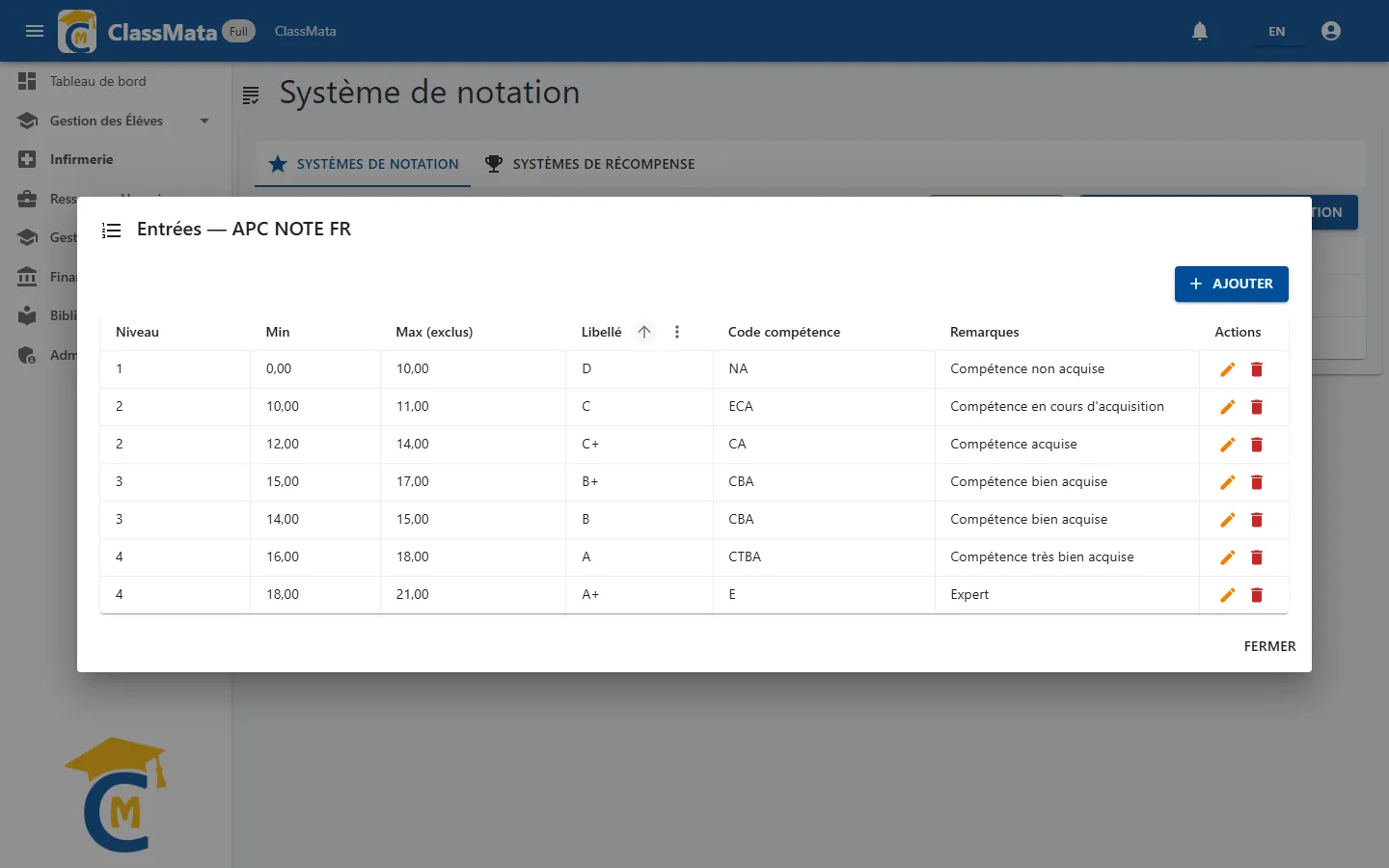Edit the ECA competence row
Screen dimensions: 1389x868
(1227, 407)
